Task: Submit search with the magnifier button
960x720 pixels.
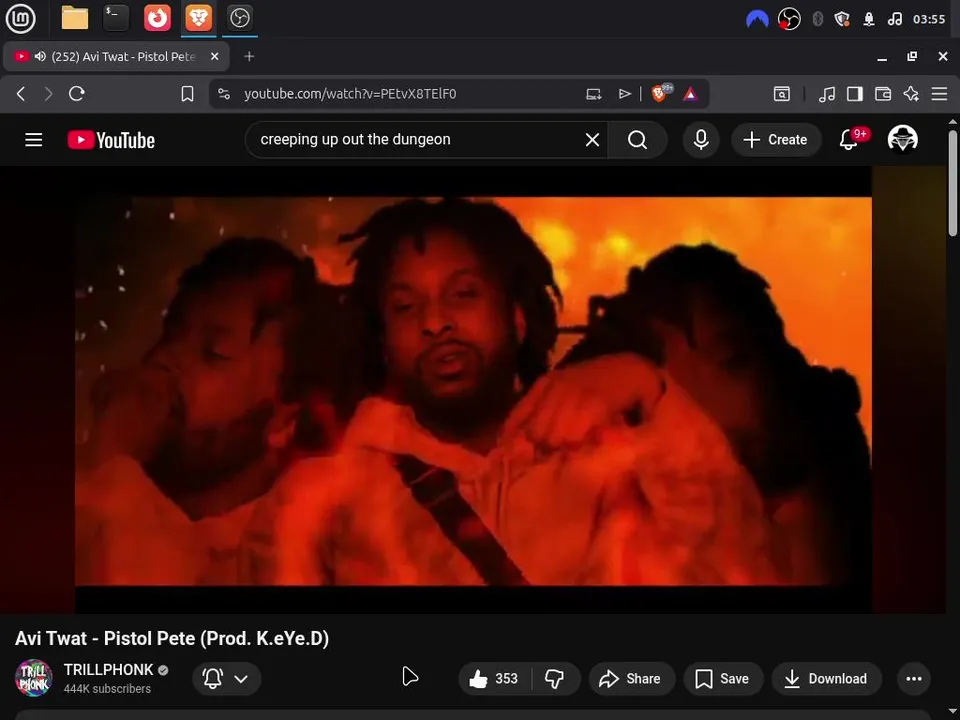Action: pos(637,140)
